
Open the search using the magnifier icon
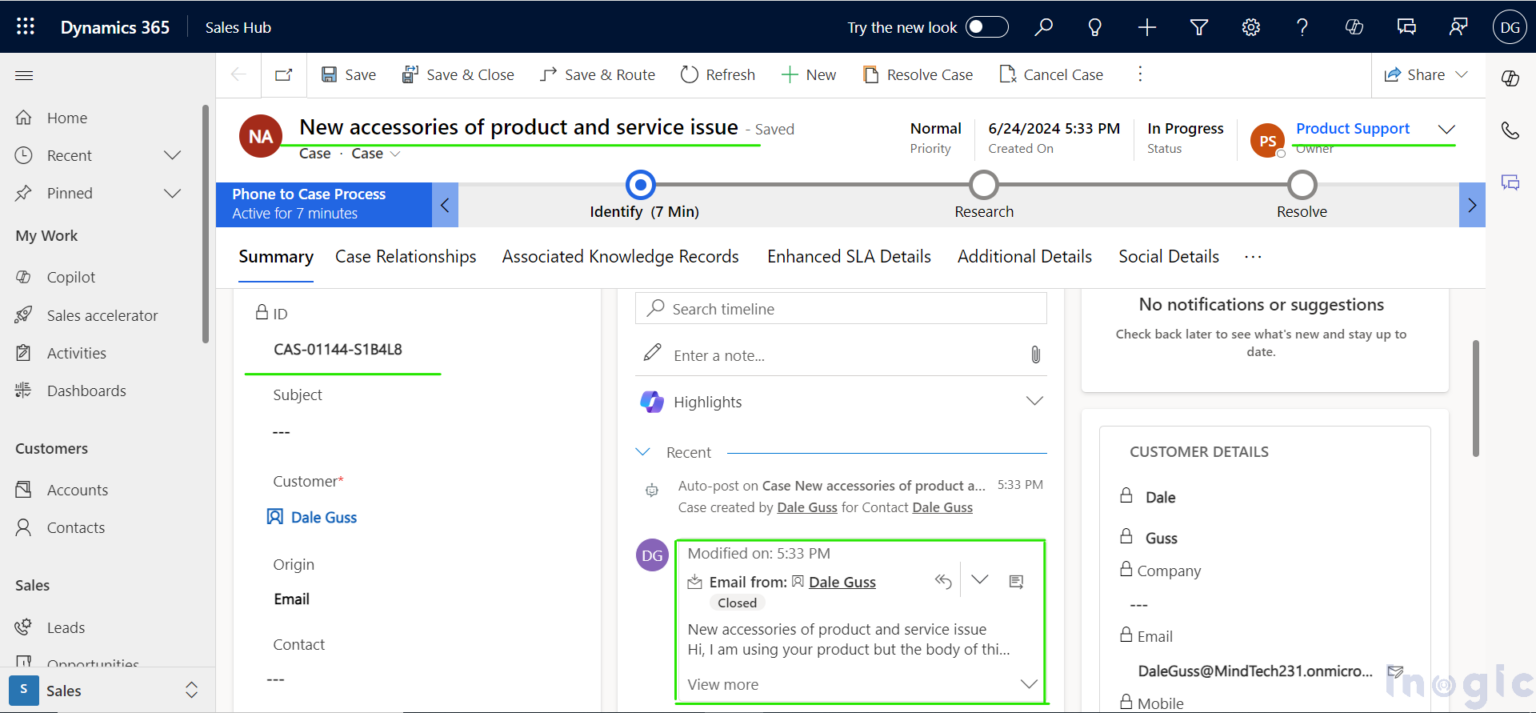[1043, 27]
